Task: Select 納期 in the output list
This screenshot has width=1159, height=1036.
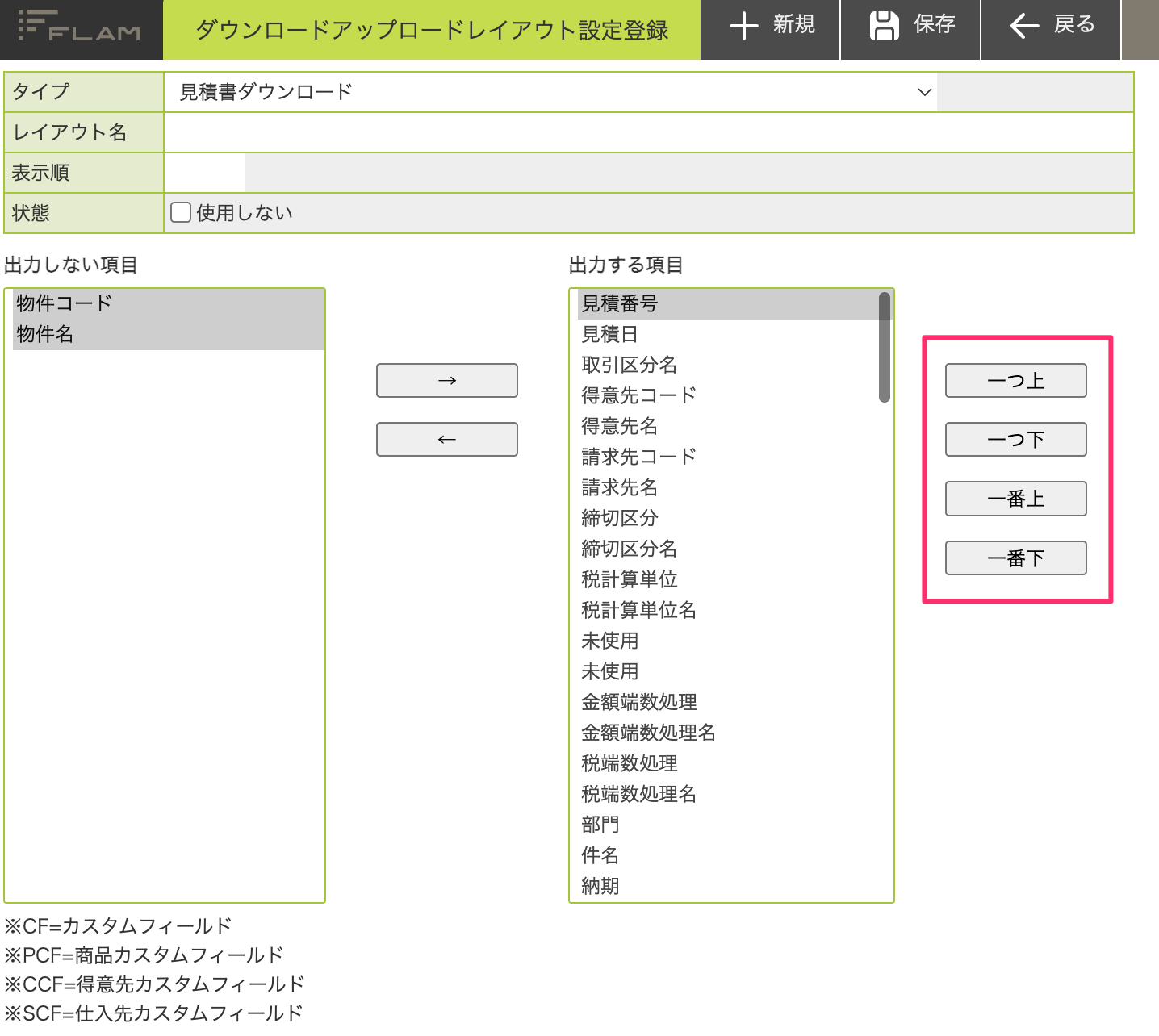Action: pos(728,886)
